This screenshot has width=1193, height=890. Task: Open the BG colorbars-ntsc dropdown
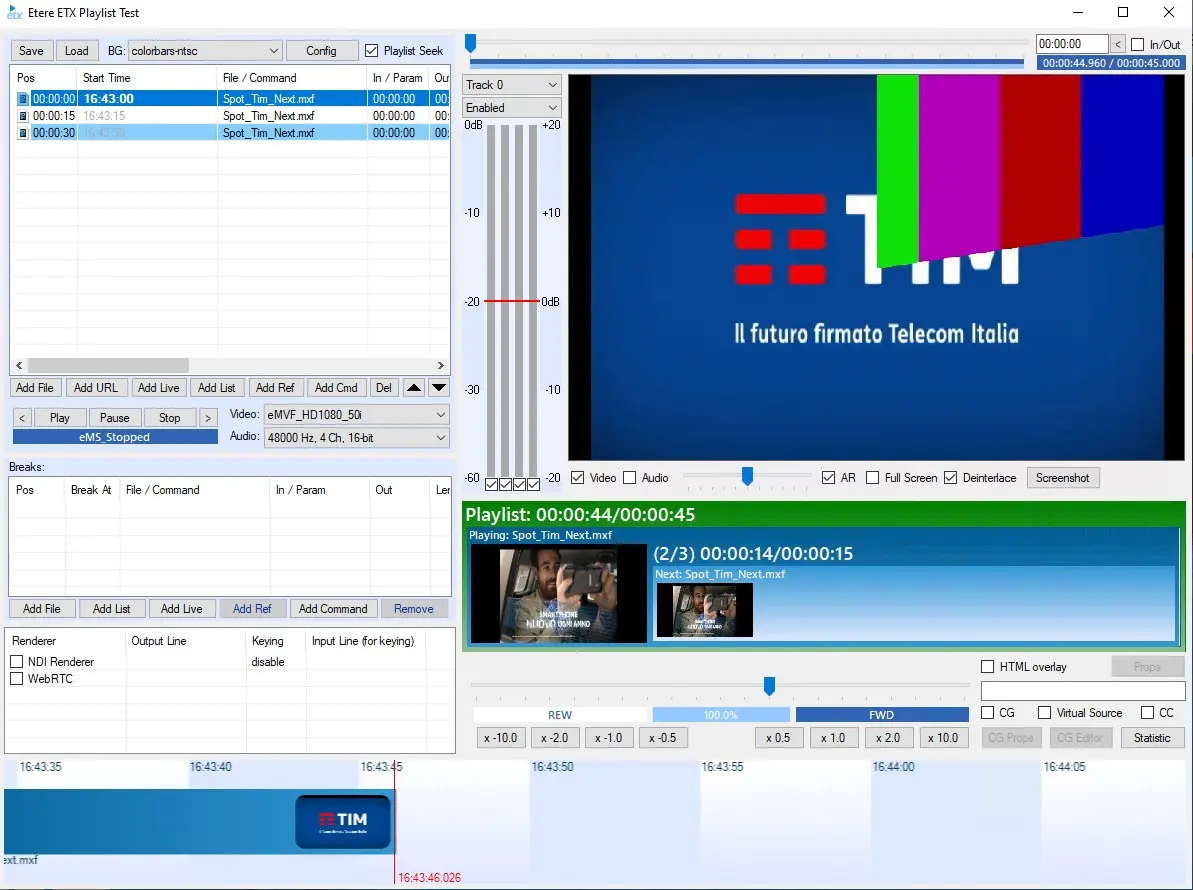tap(274, 51)
